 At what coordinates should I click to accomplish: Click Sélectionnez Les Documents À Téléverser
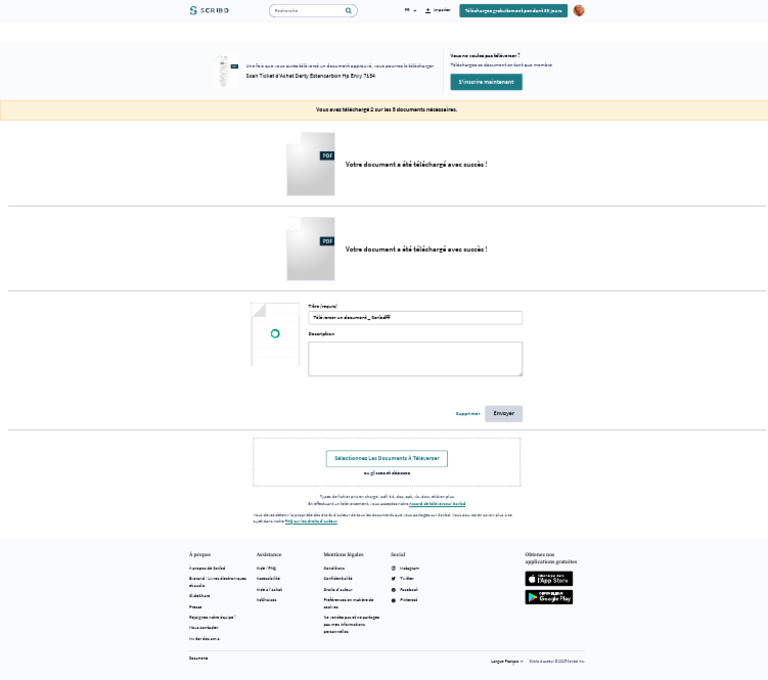(x=386, y=459)
